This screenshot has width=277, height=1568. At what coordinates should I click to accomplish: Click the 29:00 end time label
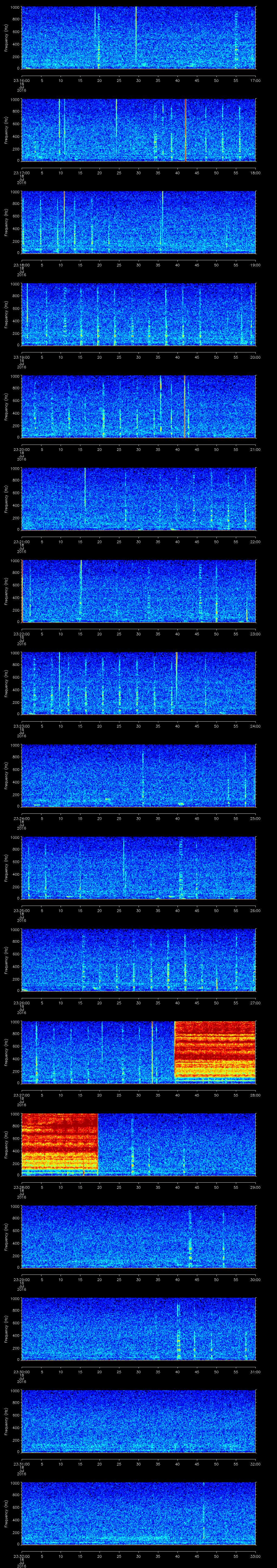click(255, 1187)
